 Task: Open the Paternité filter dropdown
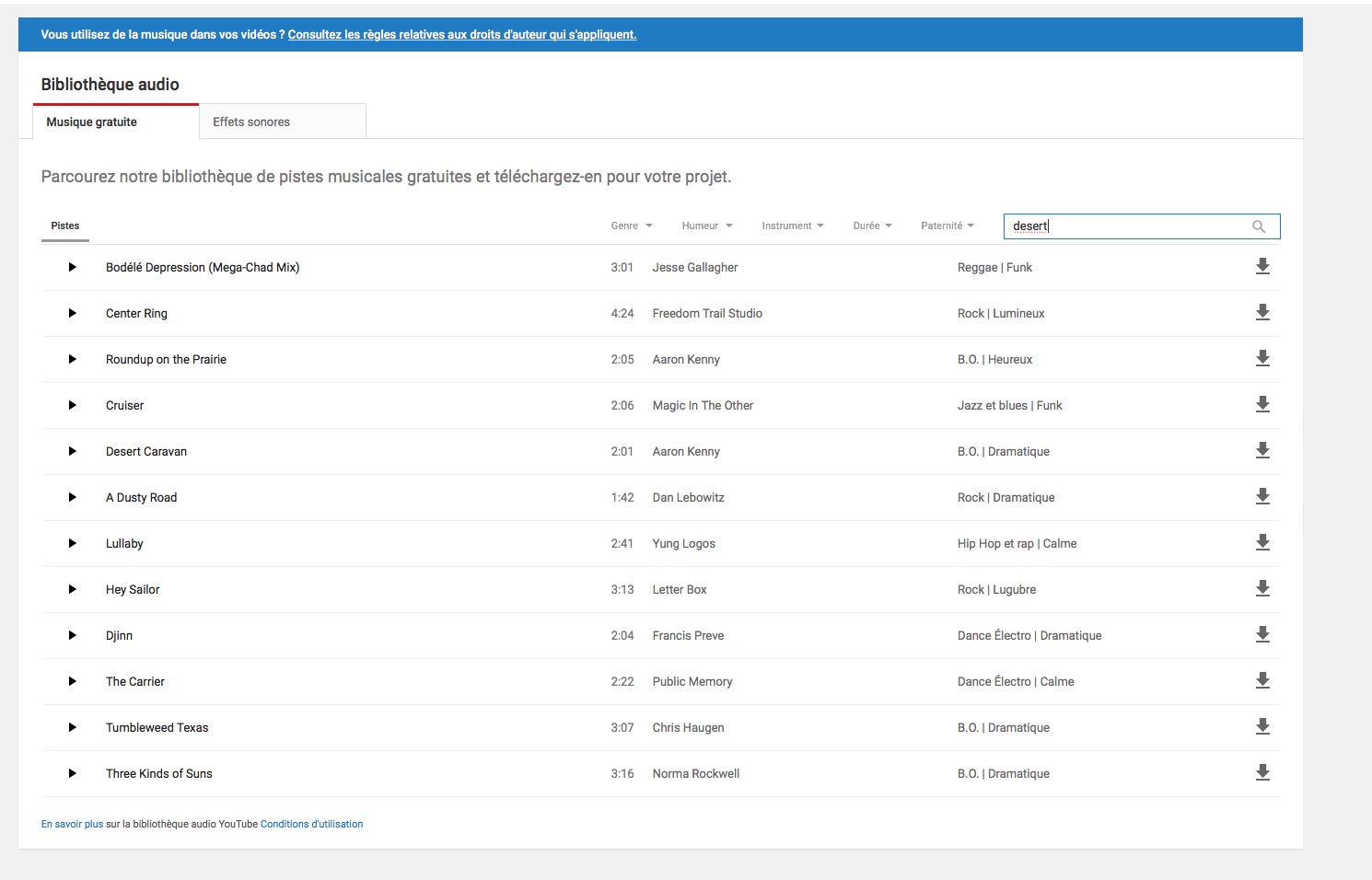tap(948, 226)
